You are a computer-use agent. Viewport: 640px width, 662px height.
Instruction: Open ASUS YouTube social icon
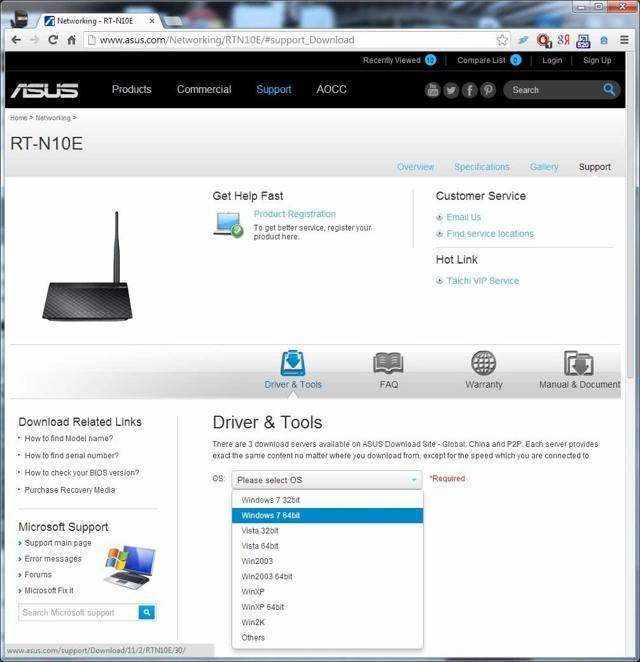pos(432,90)
